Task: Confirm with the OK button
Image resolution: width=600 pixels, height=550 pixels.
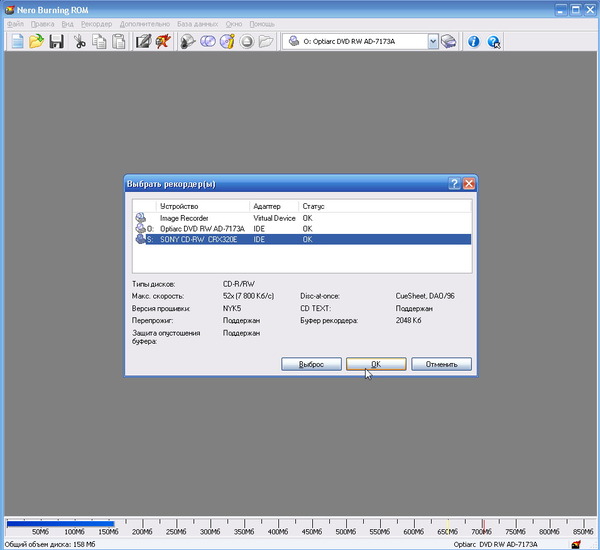Action: (376, 364)
